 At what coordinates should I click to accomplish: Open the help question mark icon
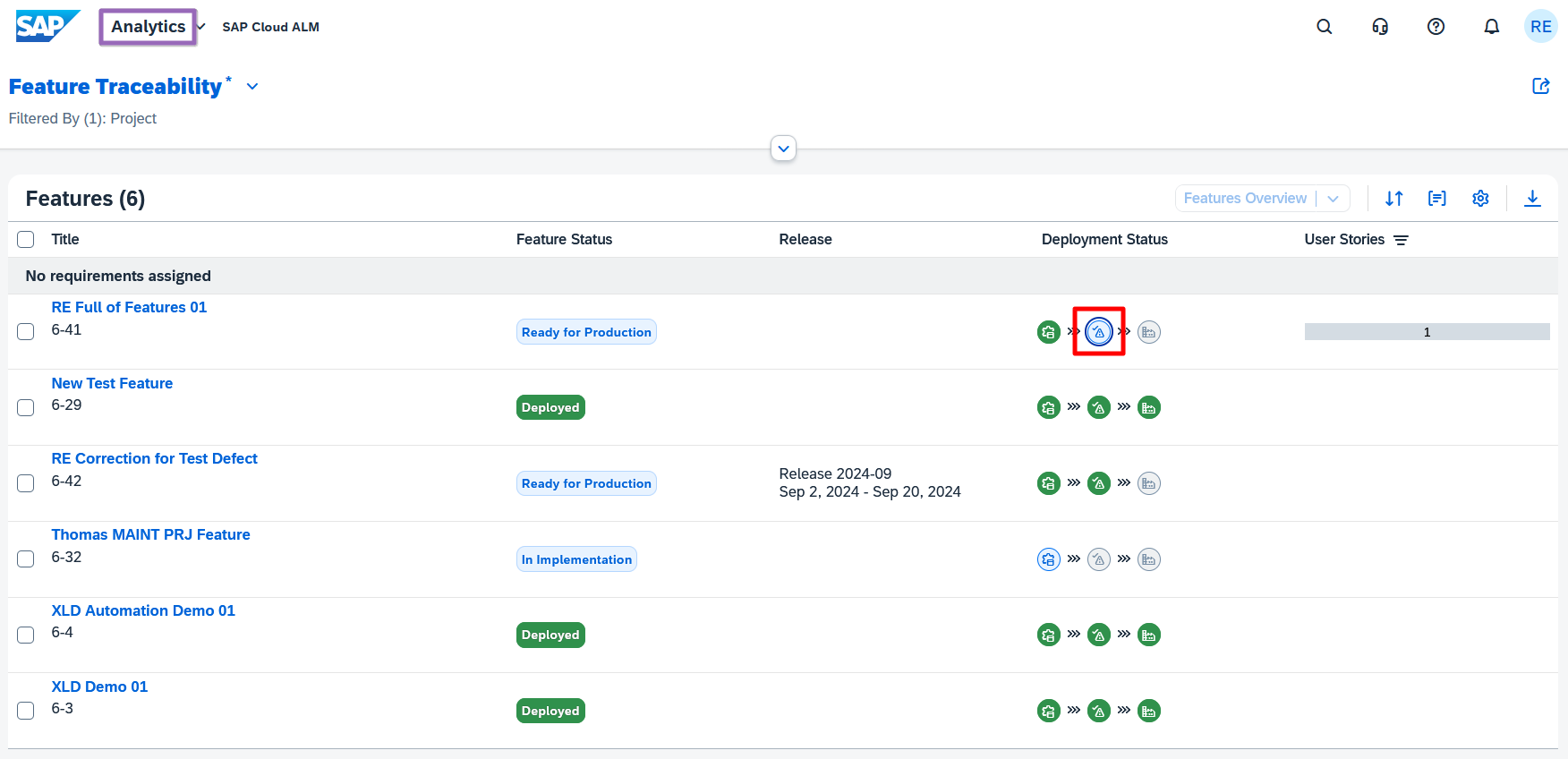pyautogui.click(x=1436, y=27)
